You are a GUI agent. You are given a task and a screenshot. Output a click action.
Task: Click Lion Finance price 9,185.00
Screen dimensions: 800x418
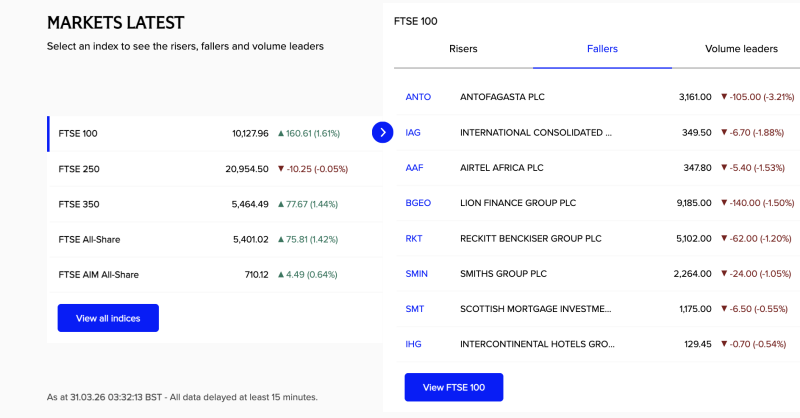(694, 203)
